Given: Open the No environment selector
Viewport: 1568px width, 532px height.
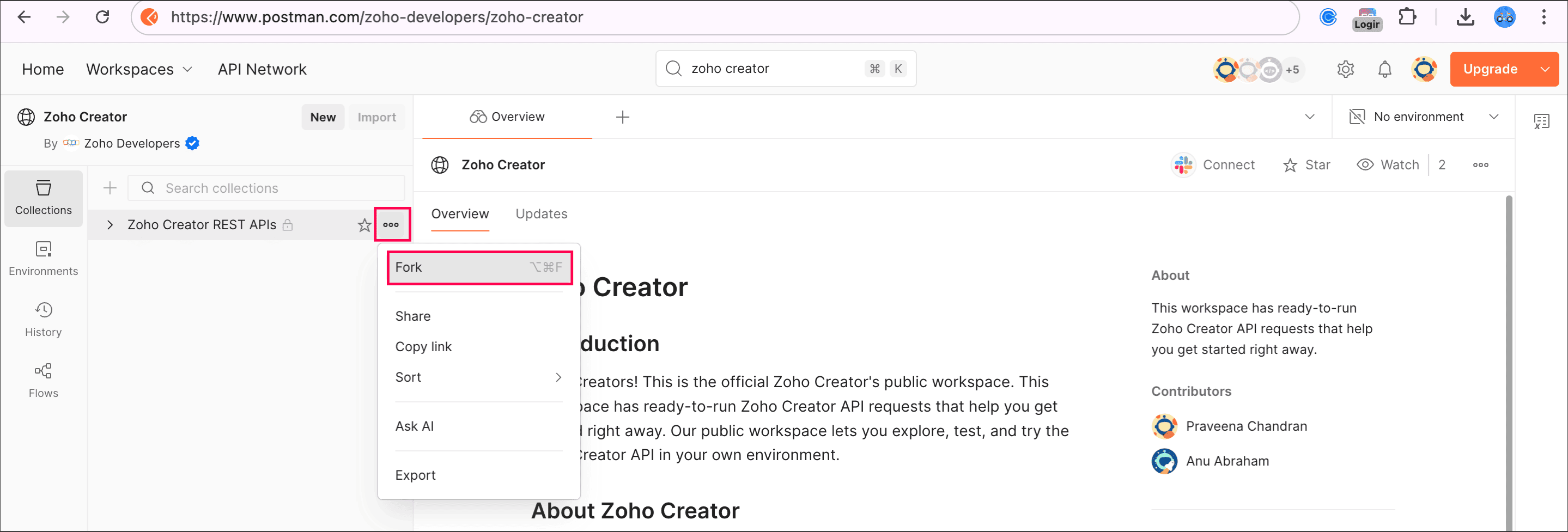Looking at the screenshot, I should click(1424, 117).
